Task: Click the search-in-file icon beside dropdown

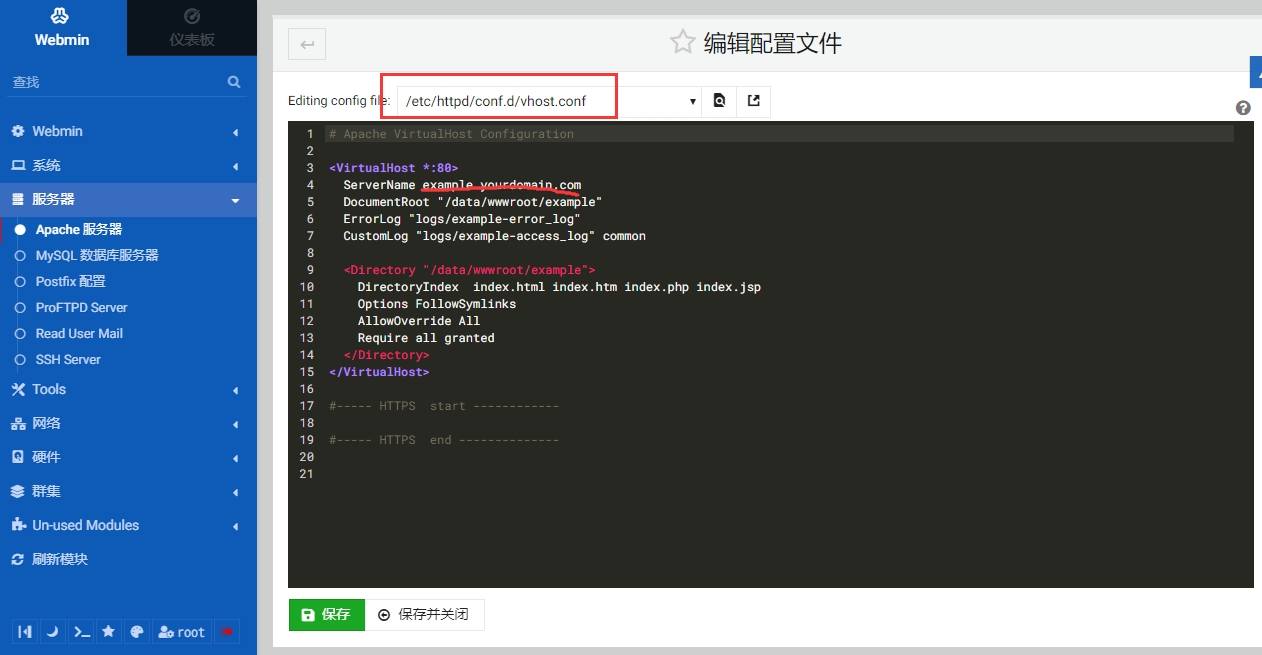Action: [x=719, y=101]
